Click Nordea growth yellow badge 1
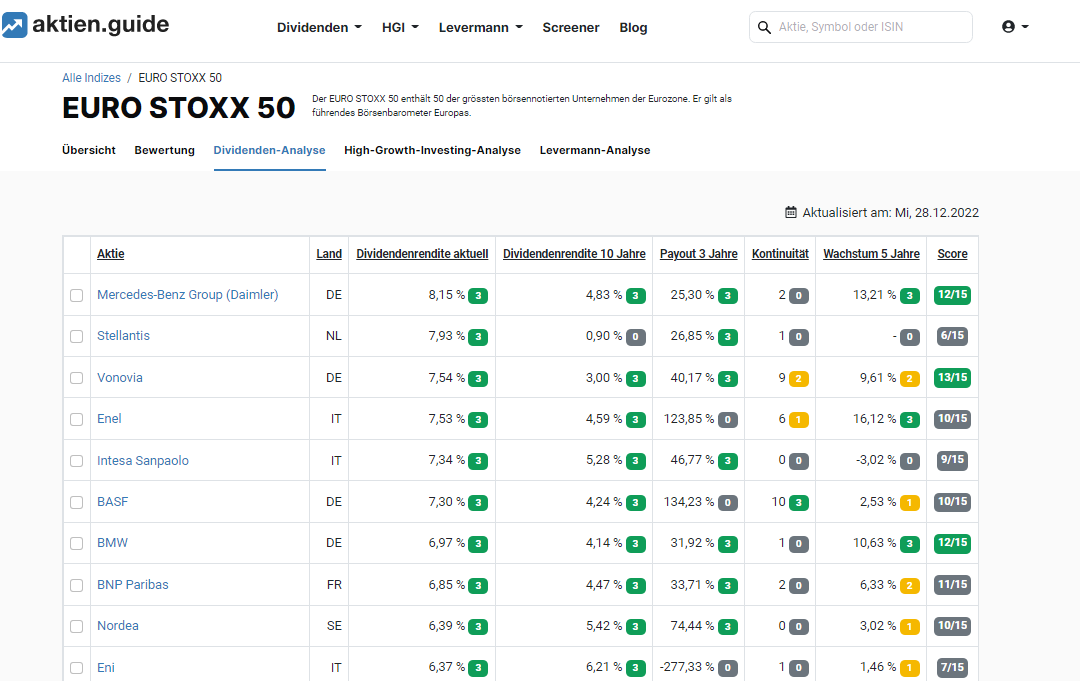Screen dimensions: 1080x681 [910, 627]
